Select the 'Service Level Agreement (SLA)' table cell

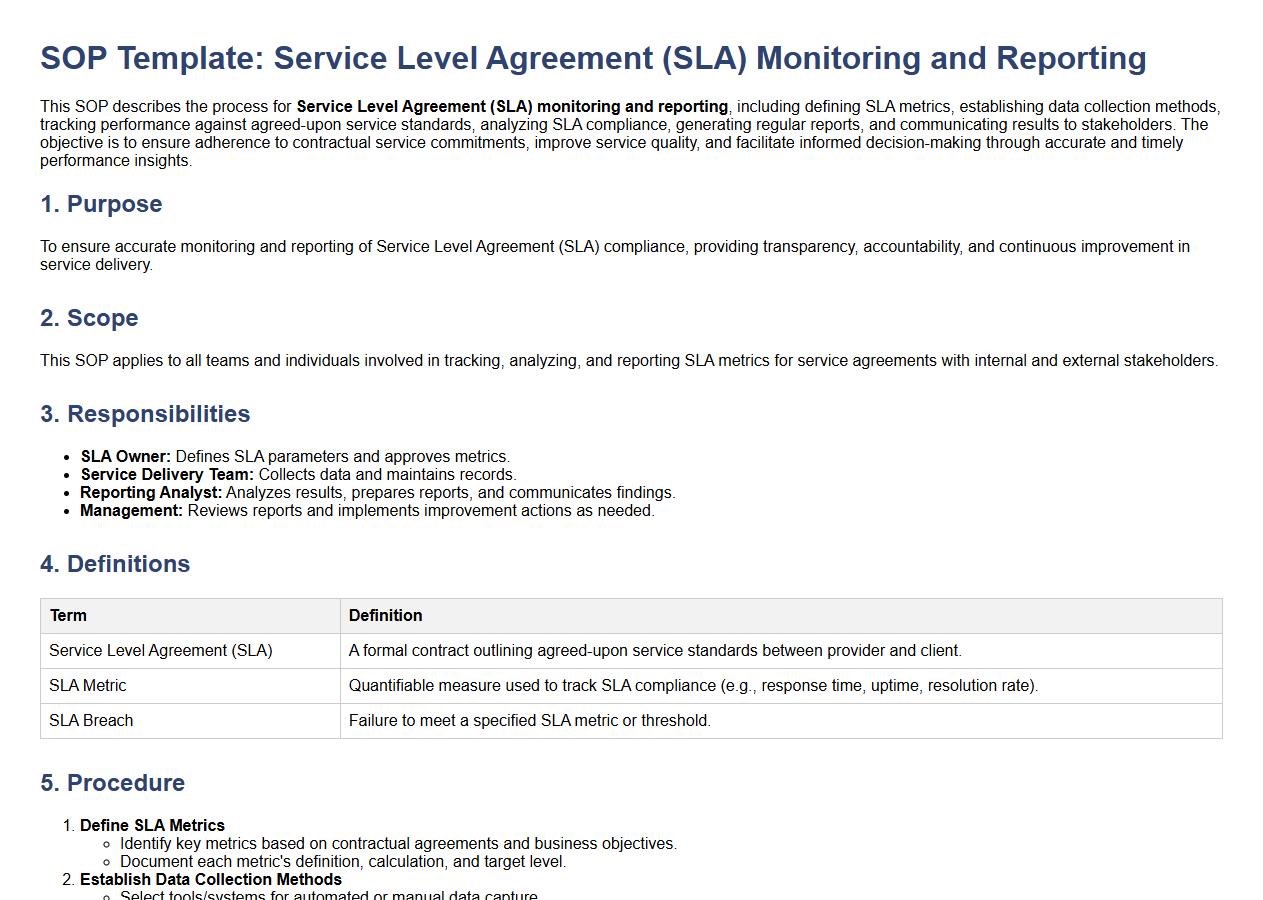click(x=160, y=651)
